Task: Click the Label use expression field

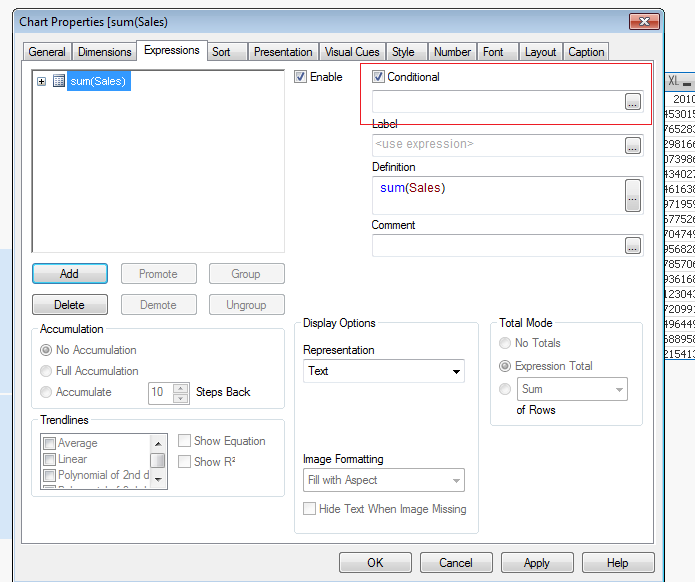Action: [498, 145]
